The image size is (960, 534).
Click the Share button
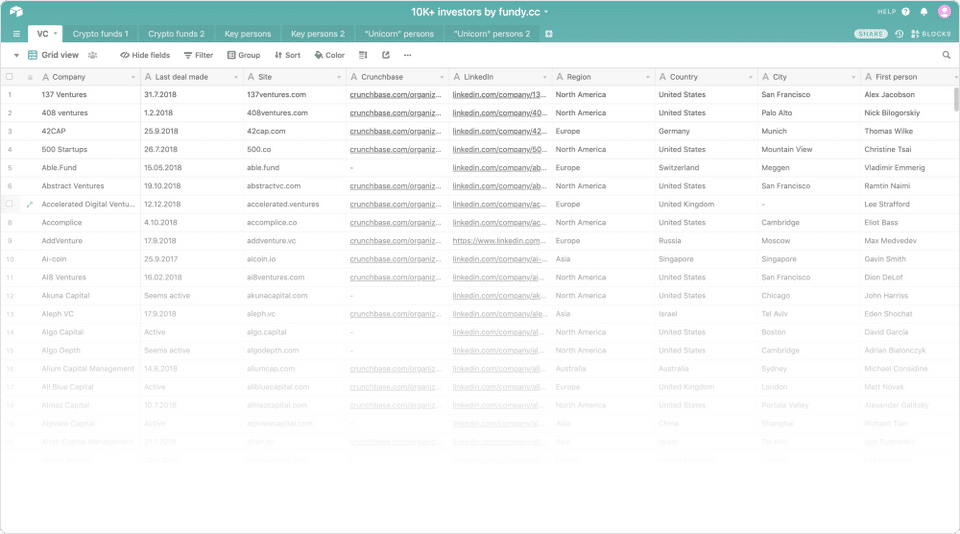point(871,34)
